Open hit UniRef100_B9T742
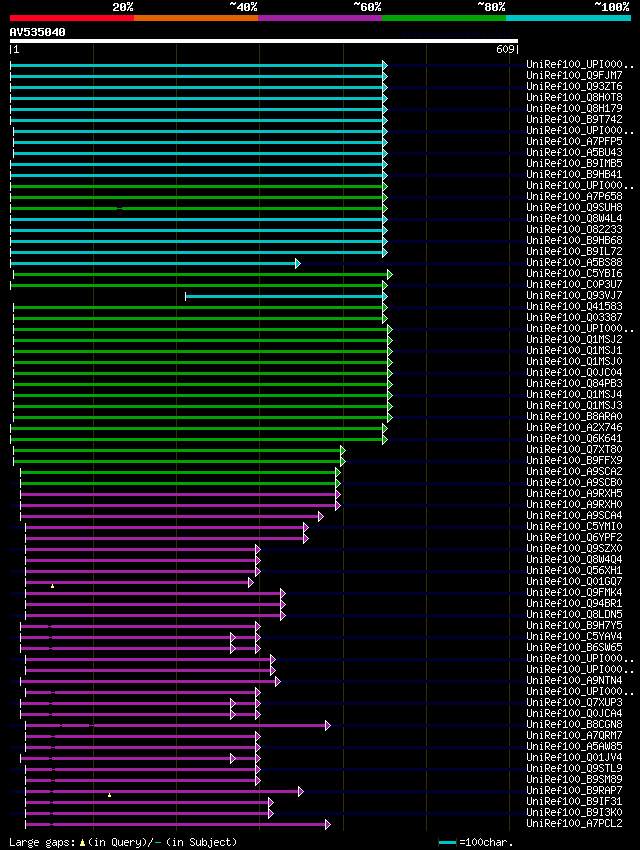Screen dimensions: 640x850 point(574,119)
